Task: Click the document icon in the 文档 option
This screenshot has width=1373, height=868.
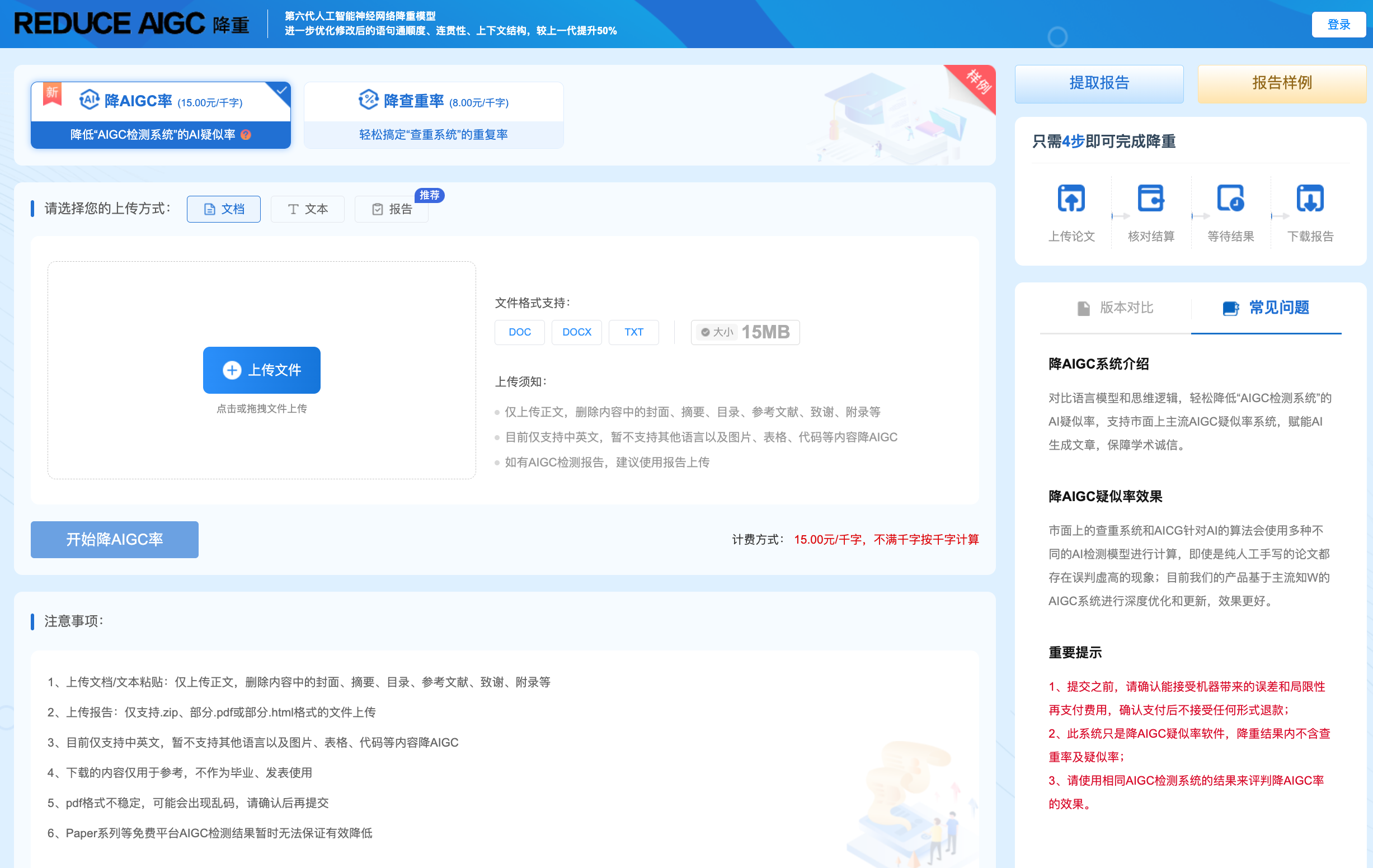Action: [x=209, y=209]
